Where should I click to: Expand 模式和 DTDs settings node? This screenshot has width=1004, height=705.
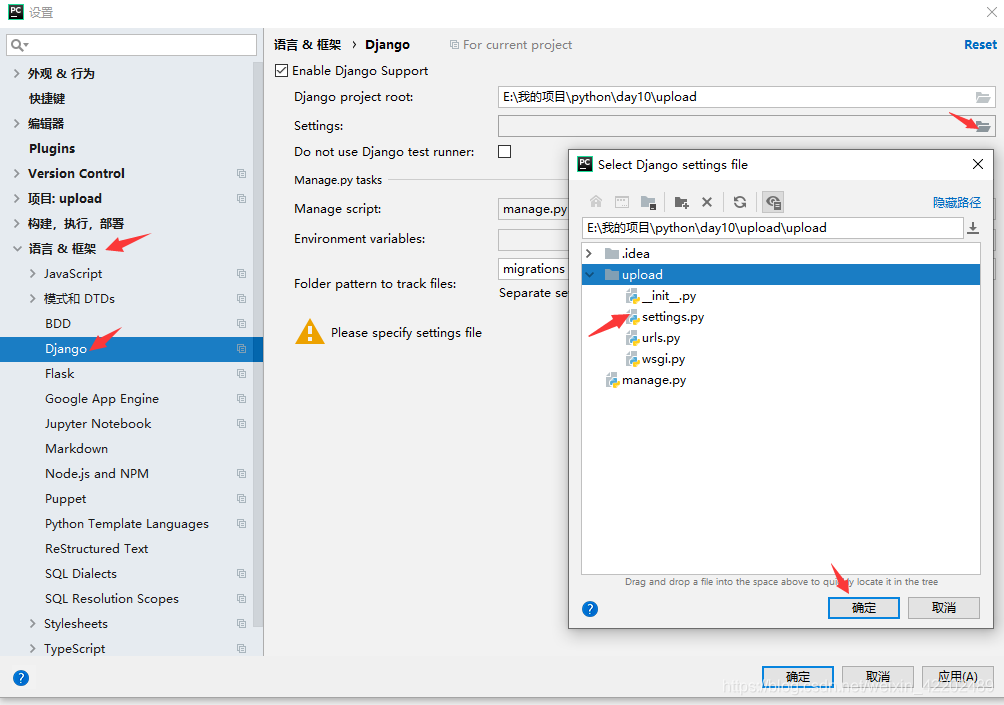click(33, 298)
